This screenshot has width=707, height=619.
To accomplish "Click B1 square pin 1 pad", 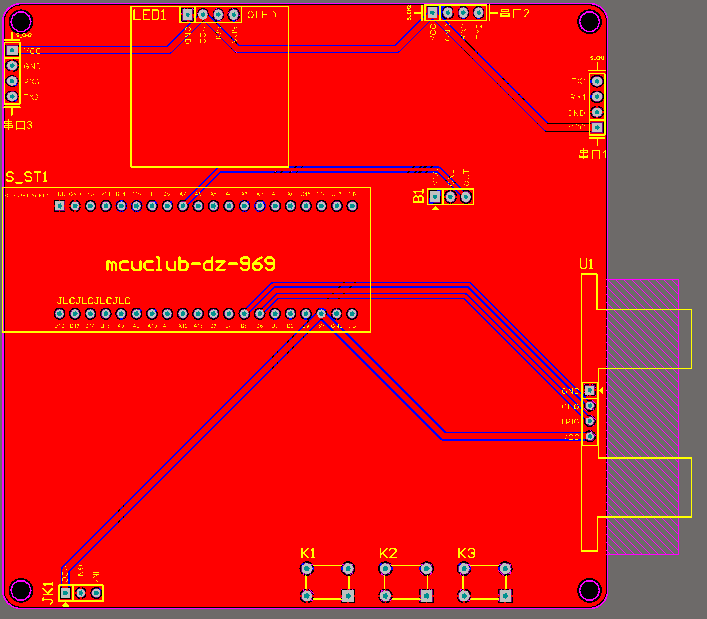I will pyautogui.click(x=435, y=197).
